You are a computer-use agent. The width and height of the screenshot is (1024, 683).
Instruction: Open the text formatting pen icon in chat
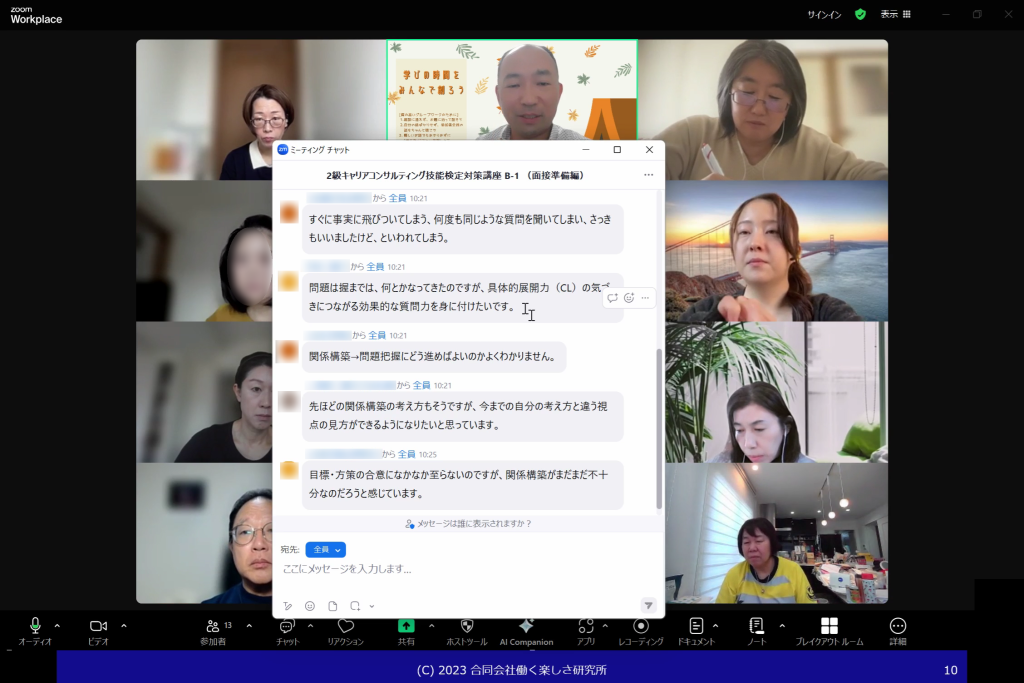coord(288,606)
